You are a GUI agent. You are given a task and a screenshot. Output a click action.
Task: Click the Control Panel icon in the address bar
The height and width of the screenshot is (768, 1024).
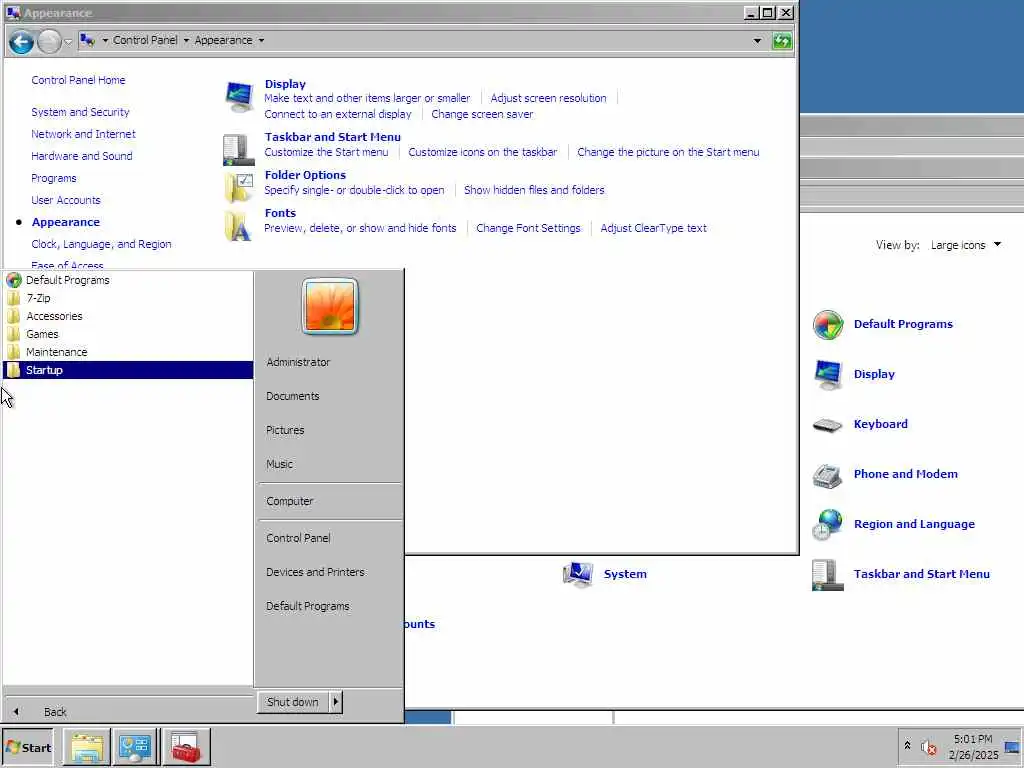(88, 40)
